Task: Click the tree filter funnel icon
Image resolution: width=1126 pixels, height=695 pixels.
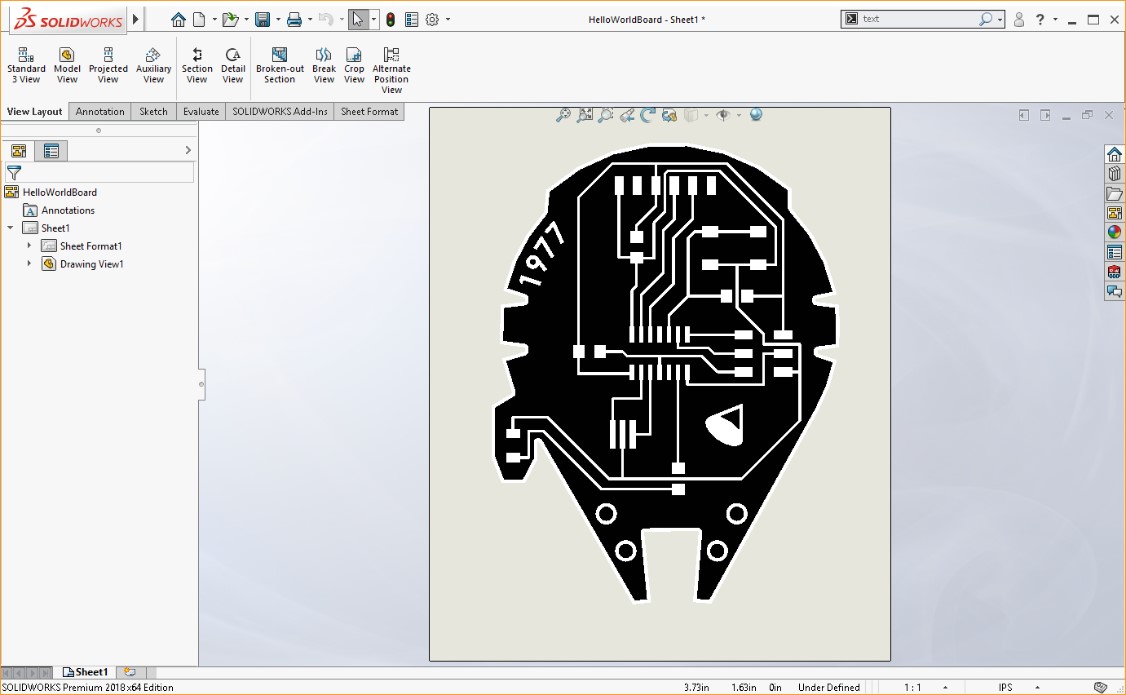Action: [14, 173]
